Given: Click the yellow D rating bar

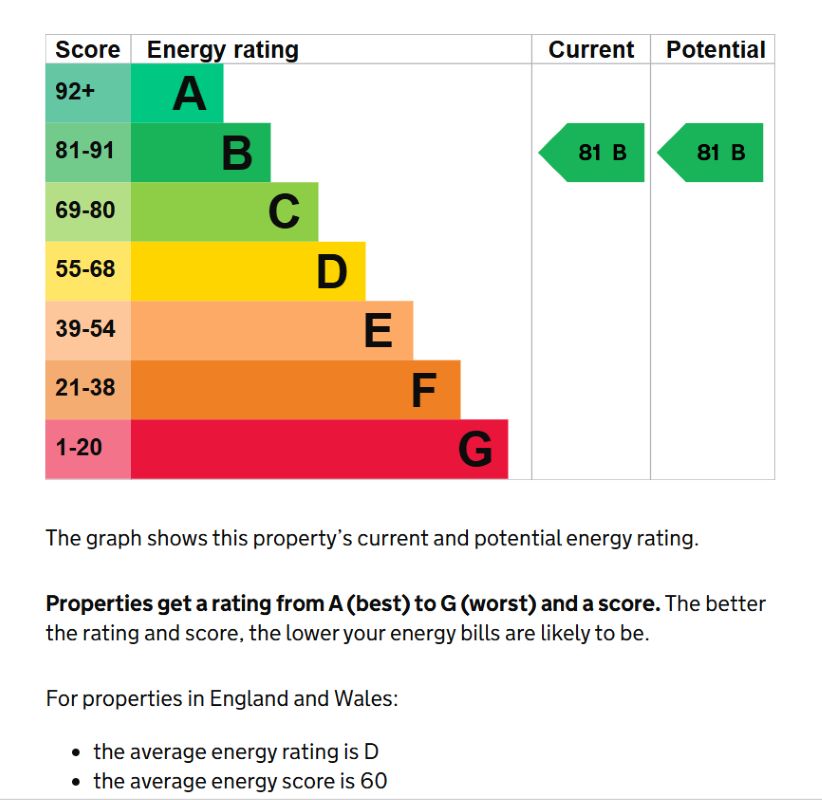Looking at the screenshot, I should [x=248, y=271].
